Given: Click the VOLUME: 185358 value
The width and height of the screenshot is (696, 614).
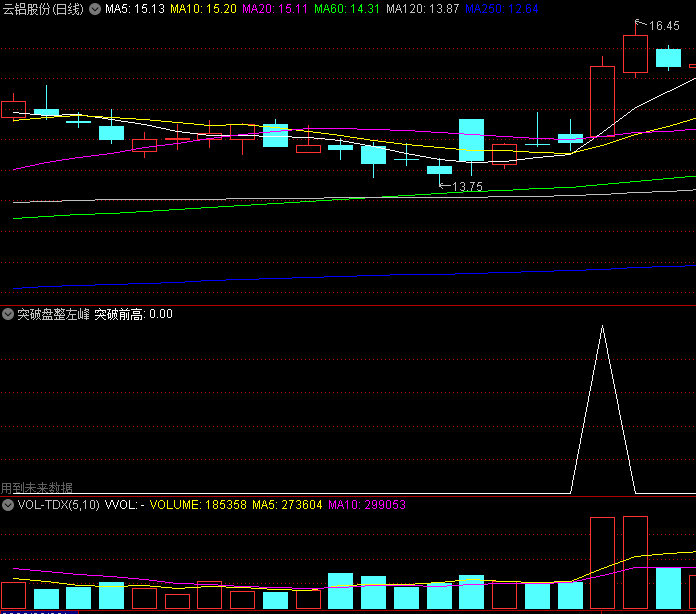Looking at the screenshot, I should tap(198, 505).
